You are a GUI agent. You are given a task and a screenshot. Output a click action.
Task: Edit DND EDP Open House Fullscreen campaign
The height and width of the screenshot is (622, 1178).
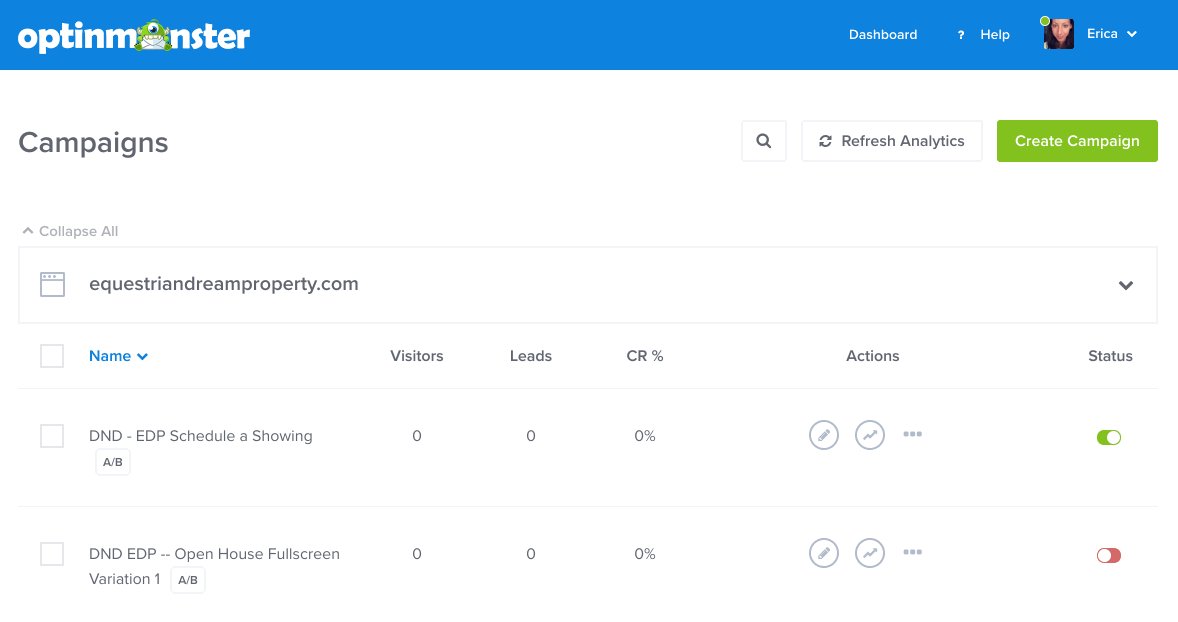824,553
